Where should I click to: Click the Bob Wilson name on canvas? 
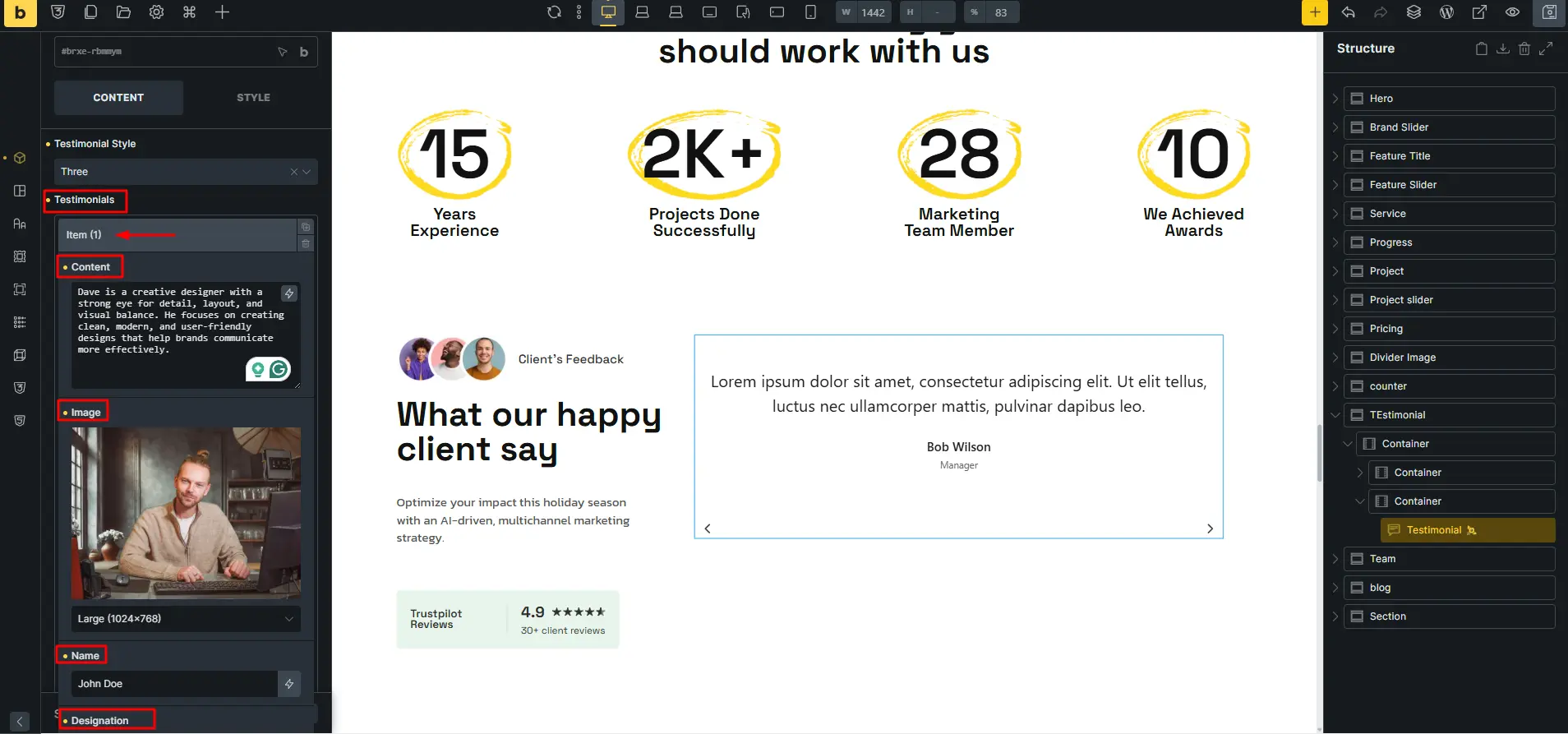(x=958, y=447)
